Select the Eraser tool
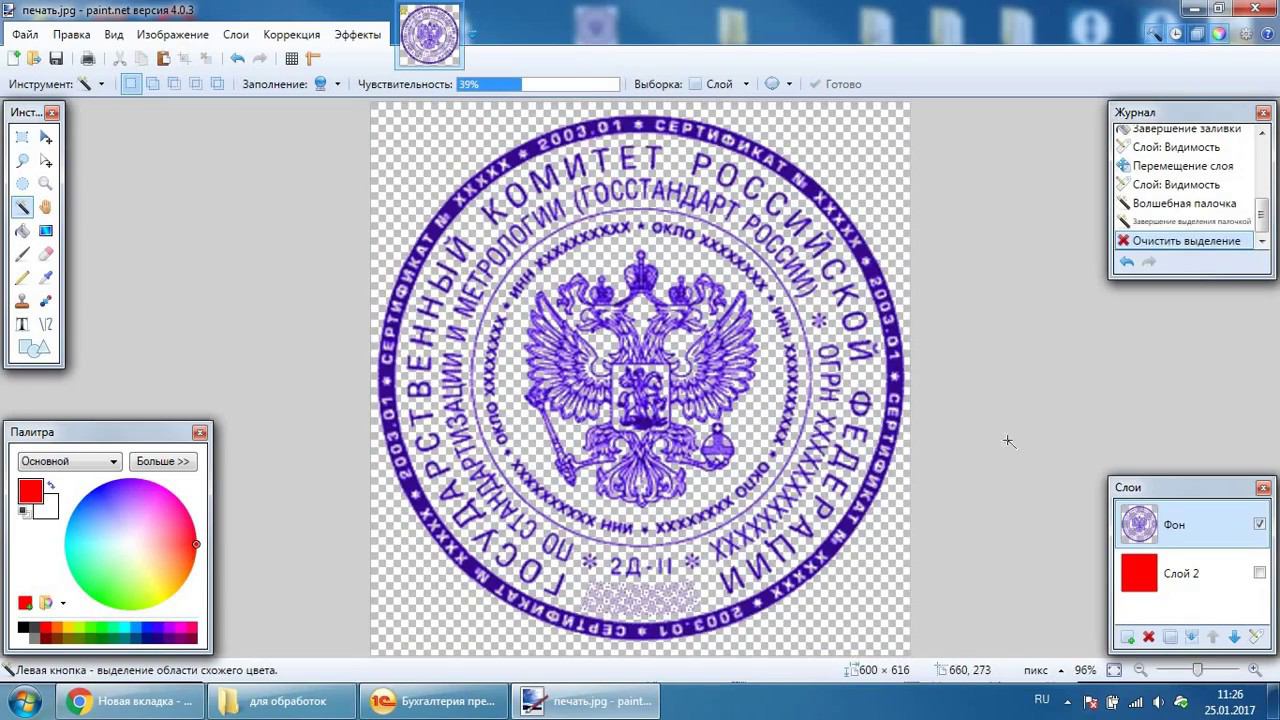 pos(45,254)
